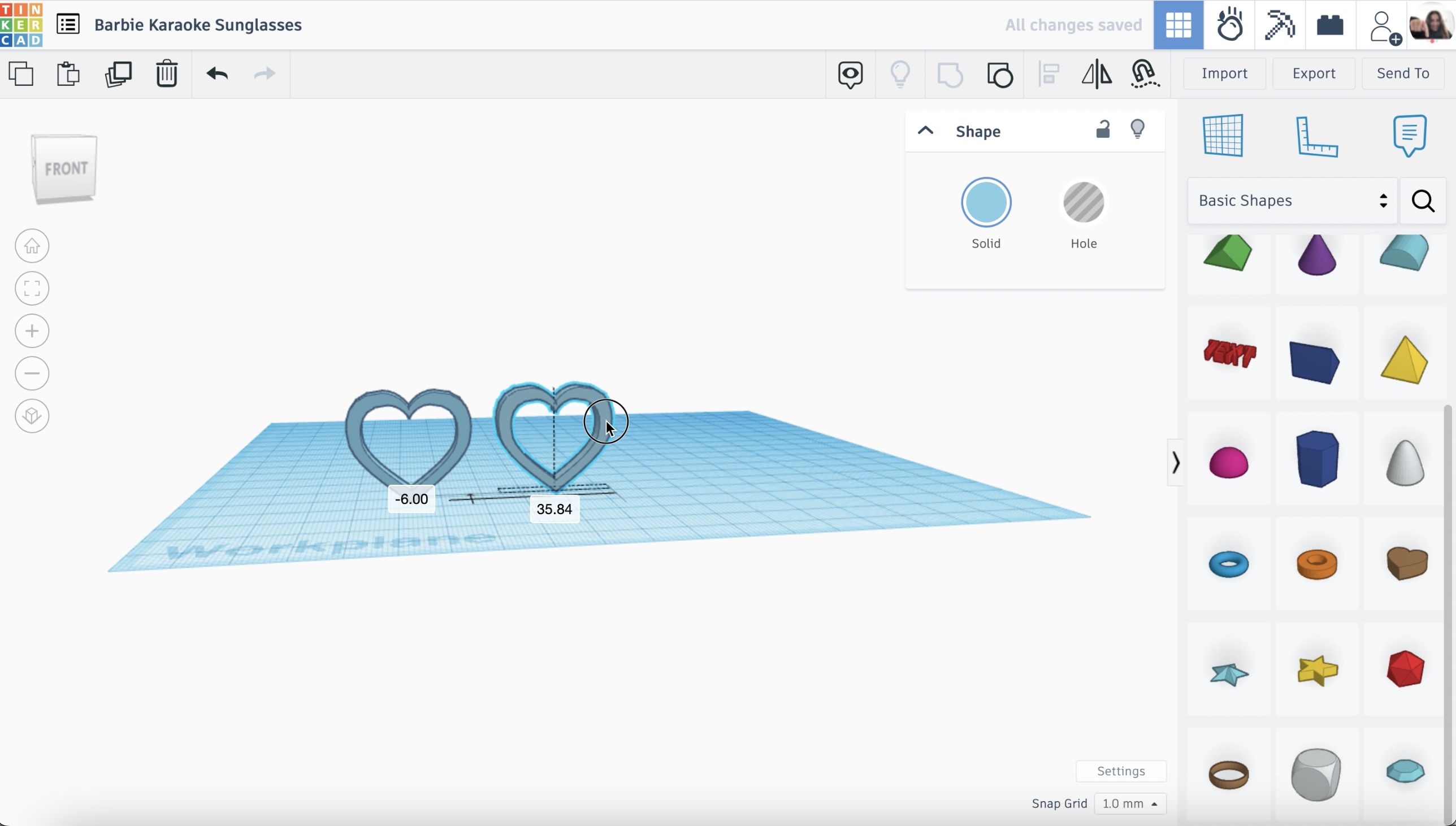The image size is (1456, 826).
Task: Switch to Brick editing mode
Action: click(1329, 24)
